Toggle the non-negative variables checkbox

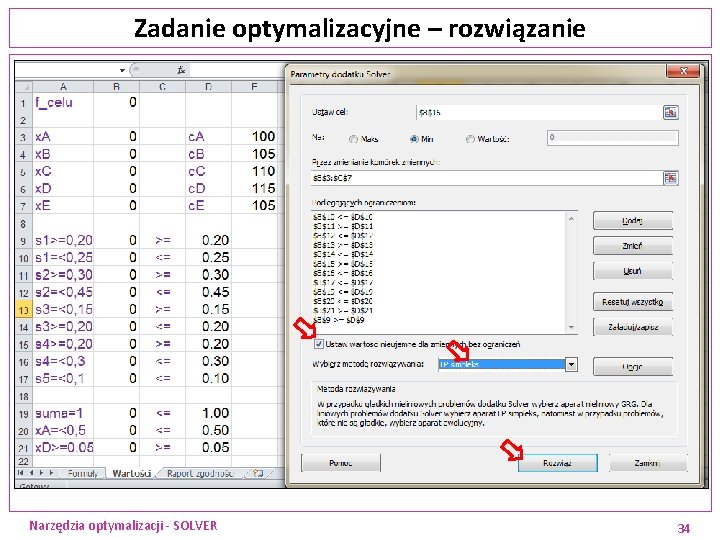(x=319, y=344)
